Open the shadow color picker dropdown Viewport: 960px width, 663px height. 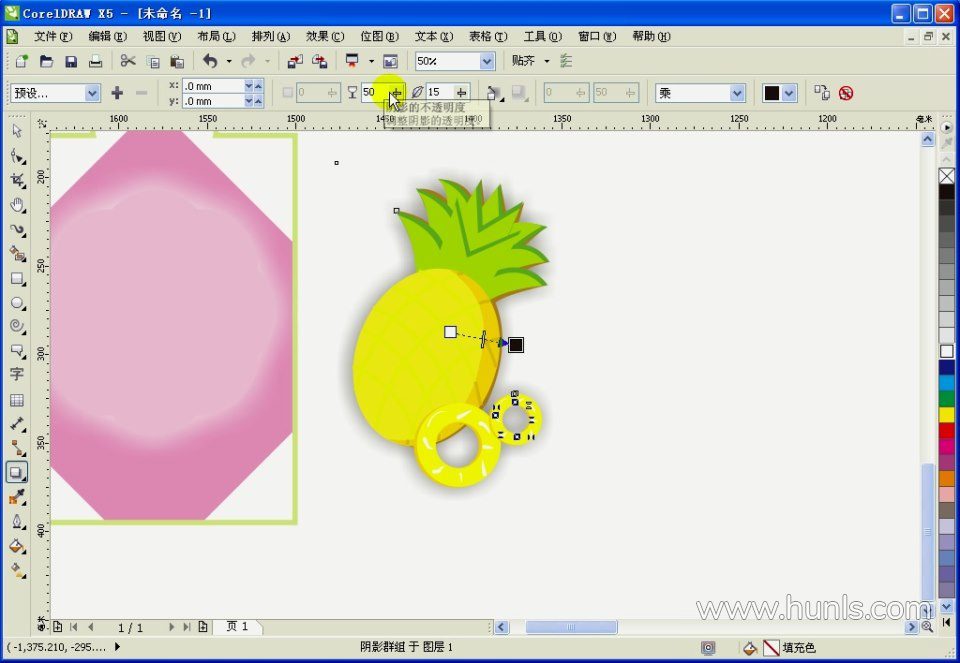coord(789,93)
